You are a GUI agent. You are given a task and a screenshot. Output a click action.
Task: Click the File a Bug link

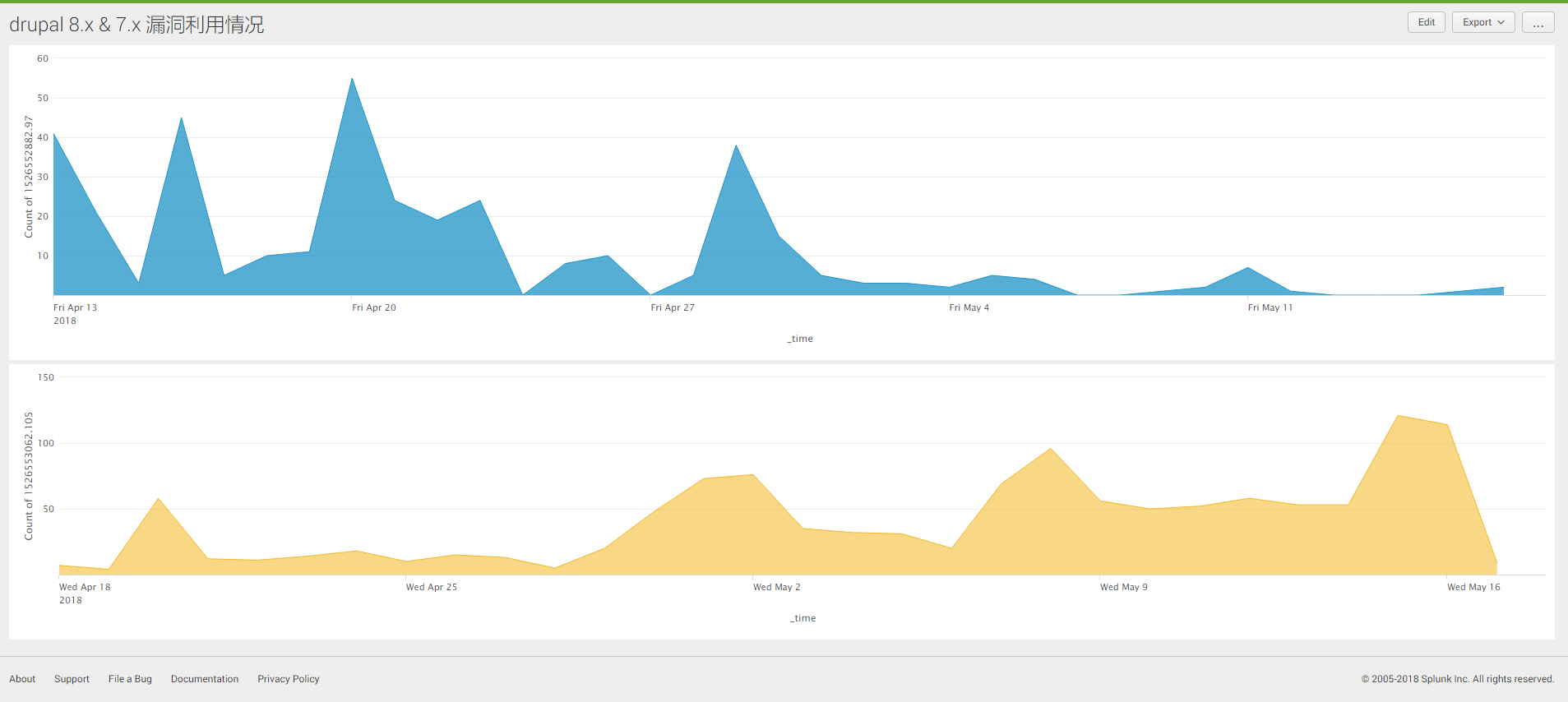(130, 679)
